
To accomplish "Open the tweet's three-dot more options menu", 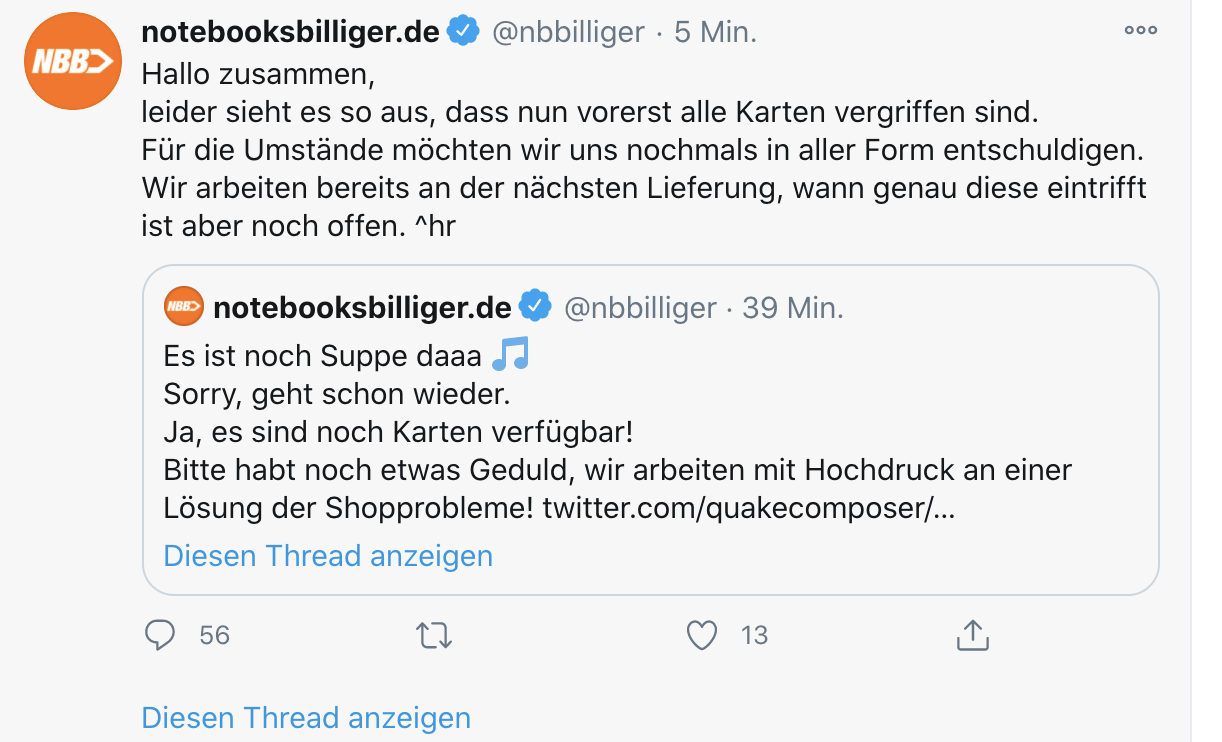I will click(1140, 31).
